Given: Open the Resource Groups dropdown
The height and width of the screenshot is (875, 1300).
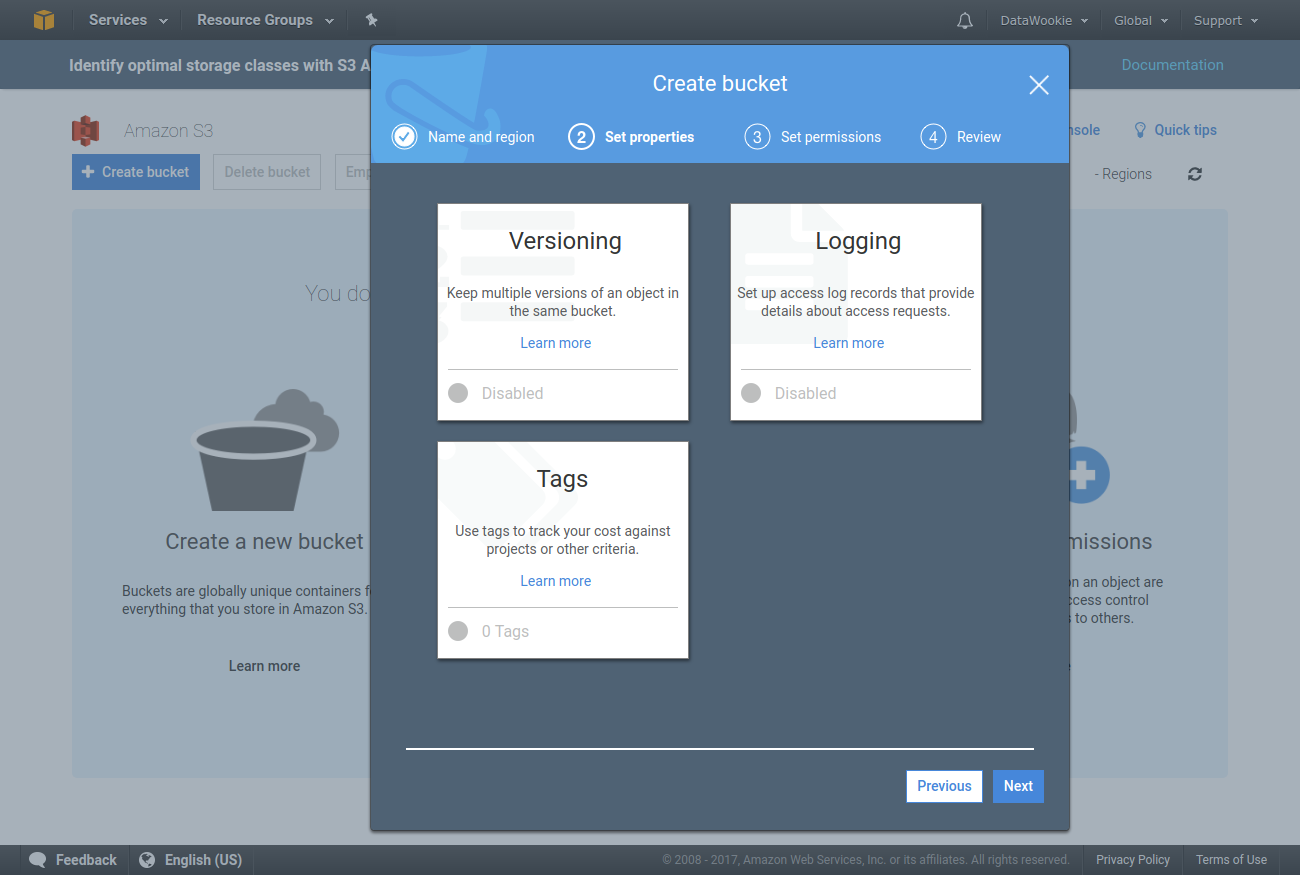Looking at the screenshot, I should pos(265,20).
